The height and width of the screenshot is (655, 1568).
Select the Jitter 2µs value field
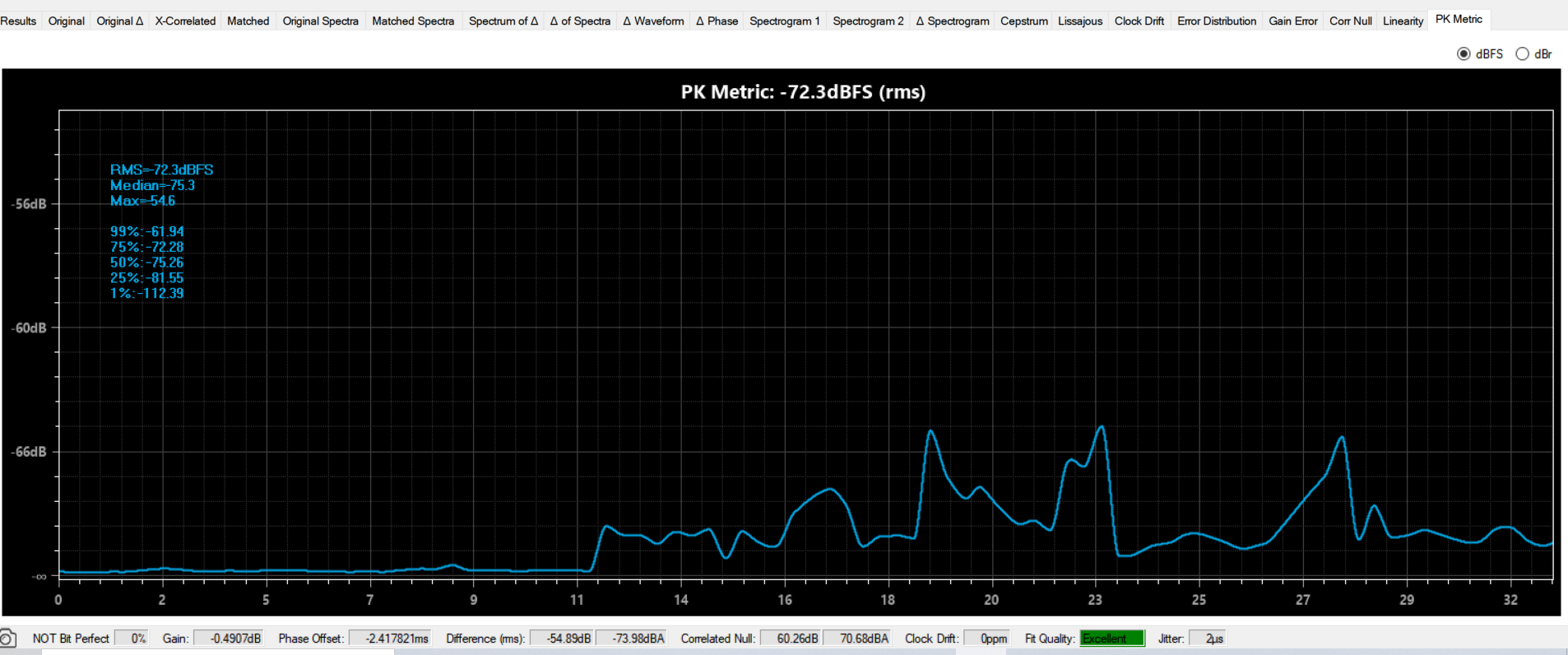pyautogui.click(x=1208, y=639)
